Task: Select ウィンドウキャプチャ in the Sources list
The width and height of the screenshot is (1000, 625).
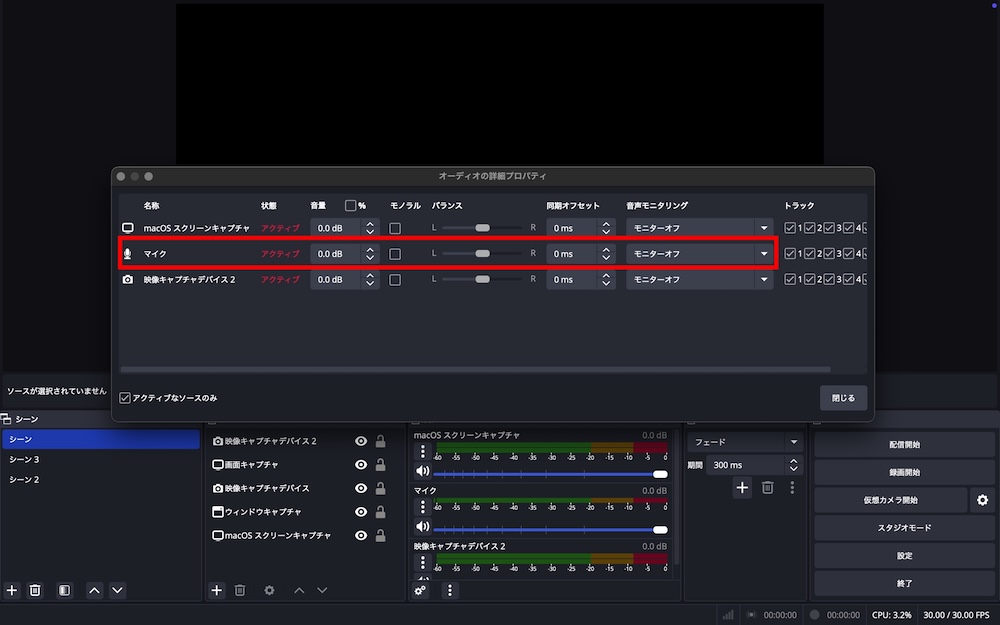Action: [x=263, y=511]
